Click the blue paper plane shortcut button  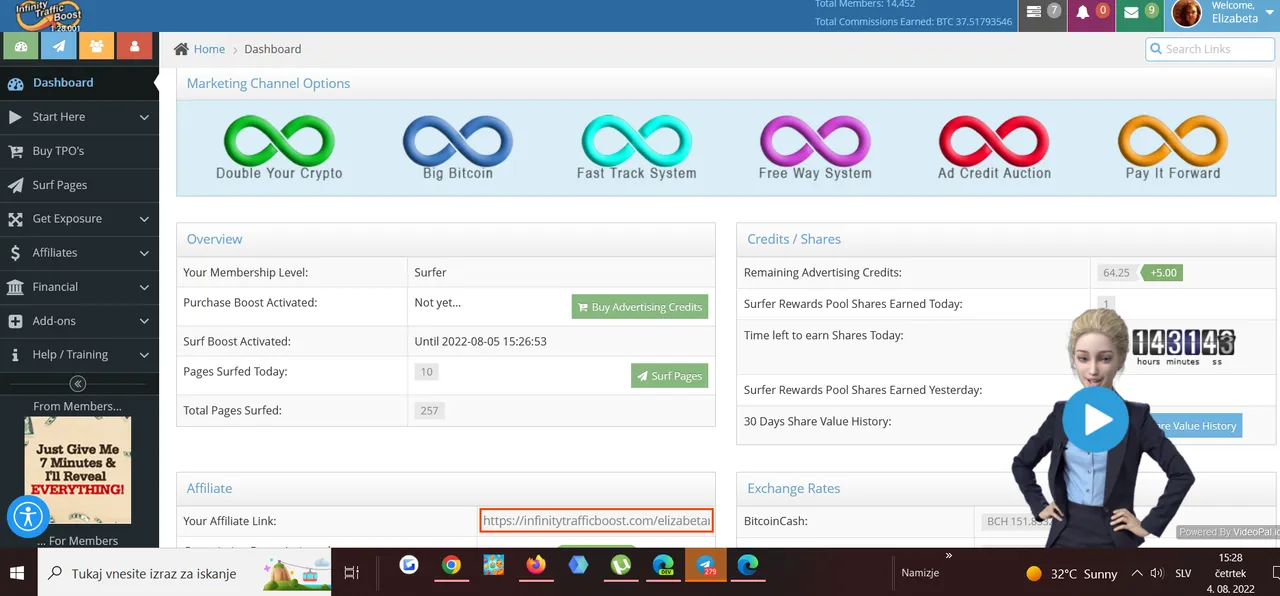point(59,46)
